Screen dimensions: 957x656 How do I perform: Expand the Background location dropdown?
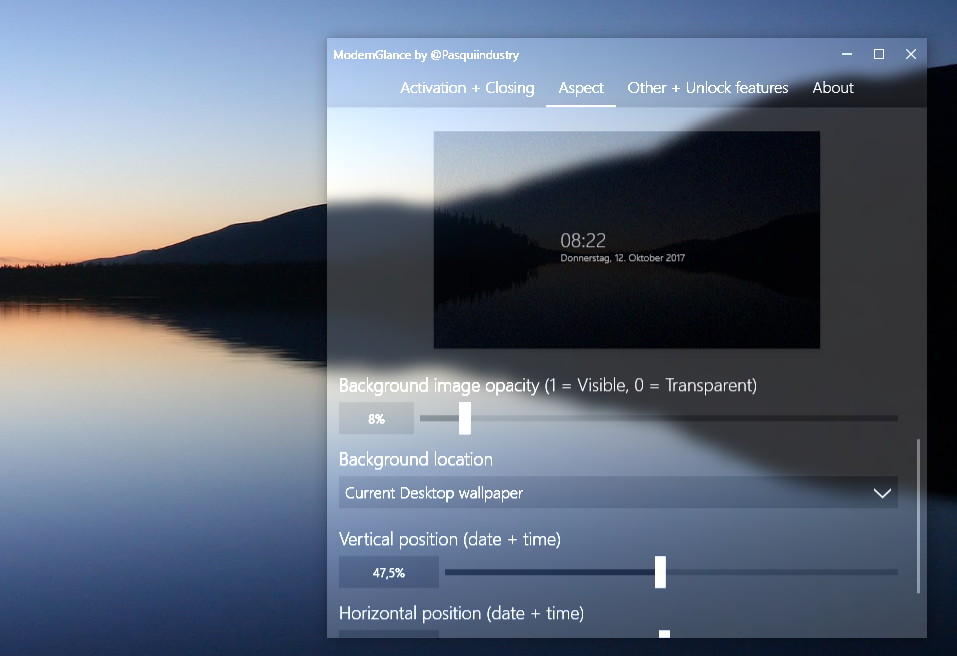point(618,492)
